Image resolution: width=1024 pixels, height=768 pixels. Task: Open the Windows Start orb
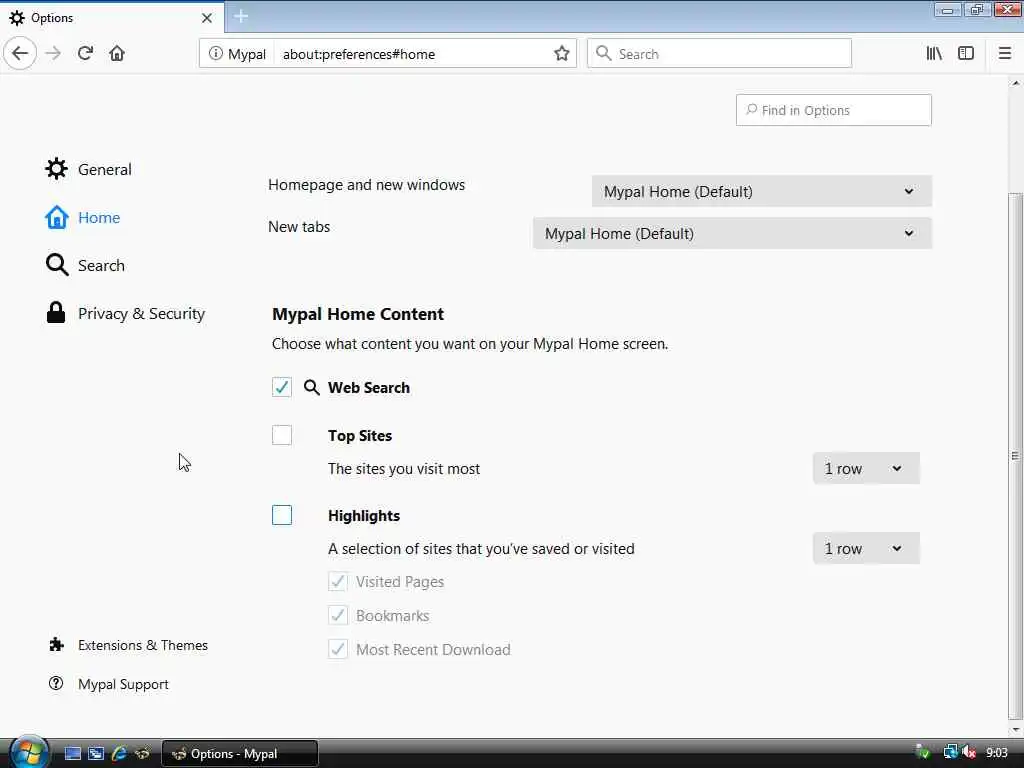point(29,753)
